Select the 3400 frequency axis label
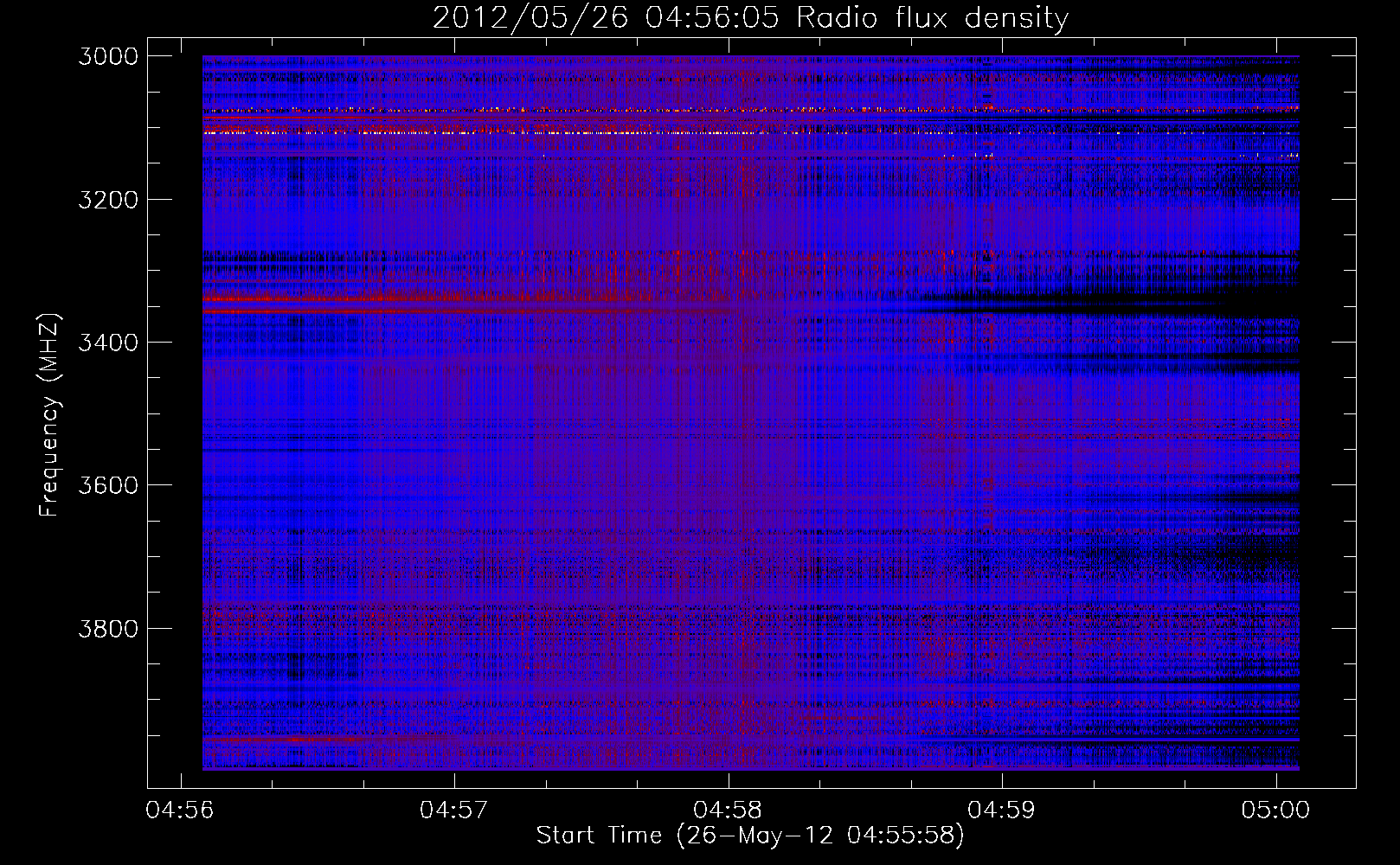 (108, 343)
